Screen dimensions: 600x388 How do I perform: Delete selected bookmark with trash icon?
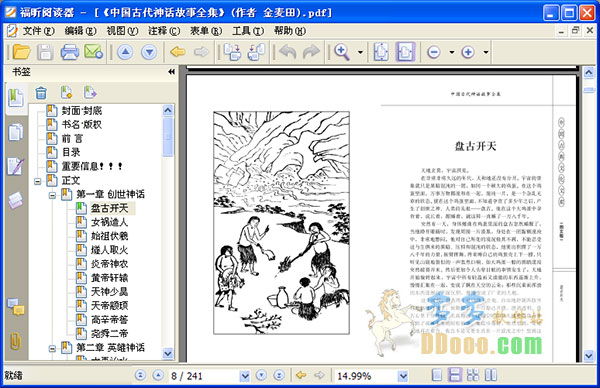click(x=41, y=93)
